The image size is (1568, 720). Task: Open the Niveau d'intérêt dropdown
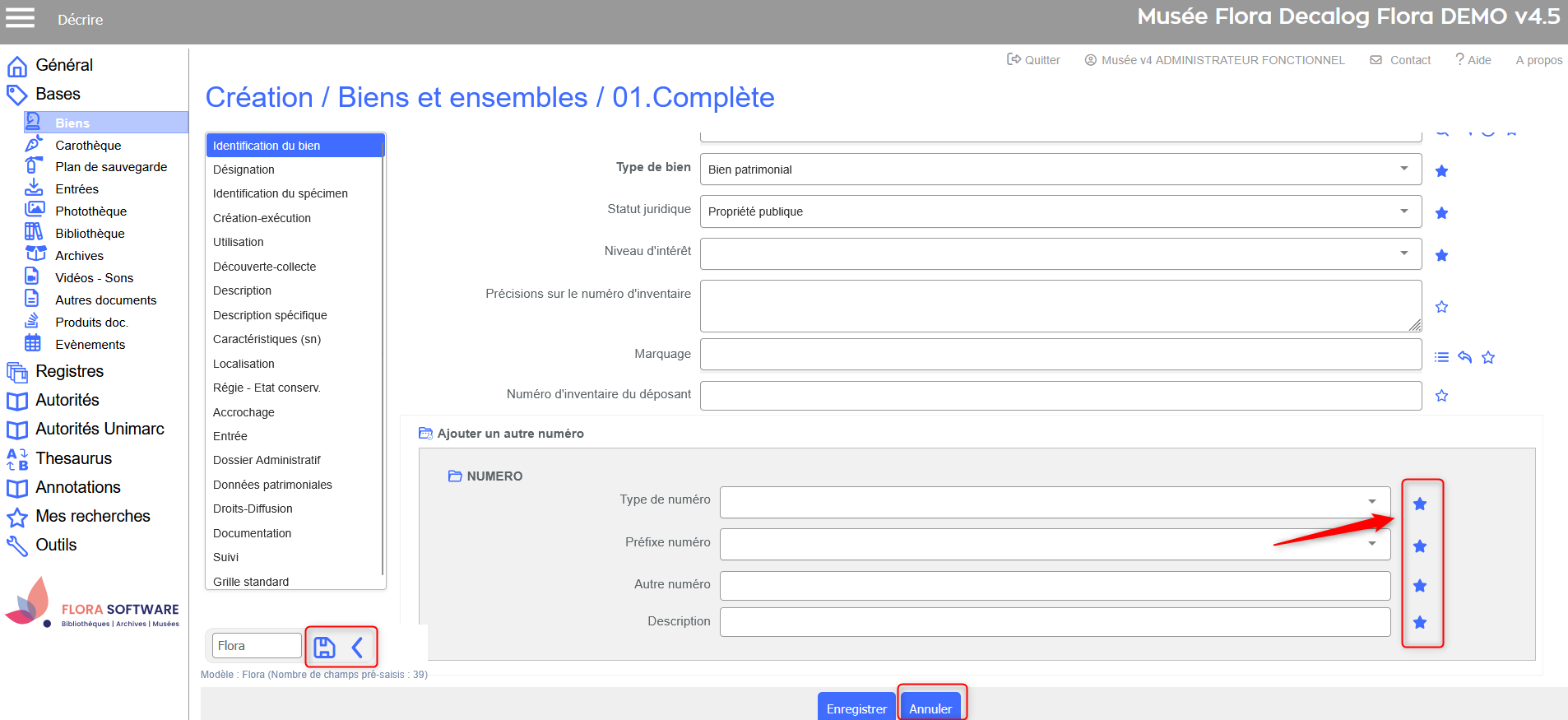point(1061,253)
